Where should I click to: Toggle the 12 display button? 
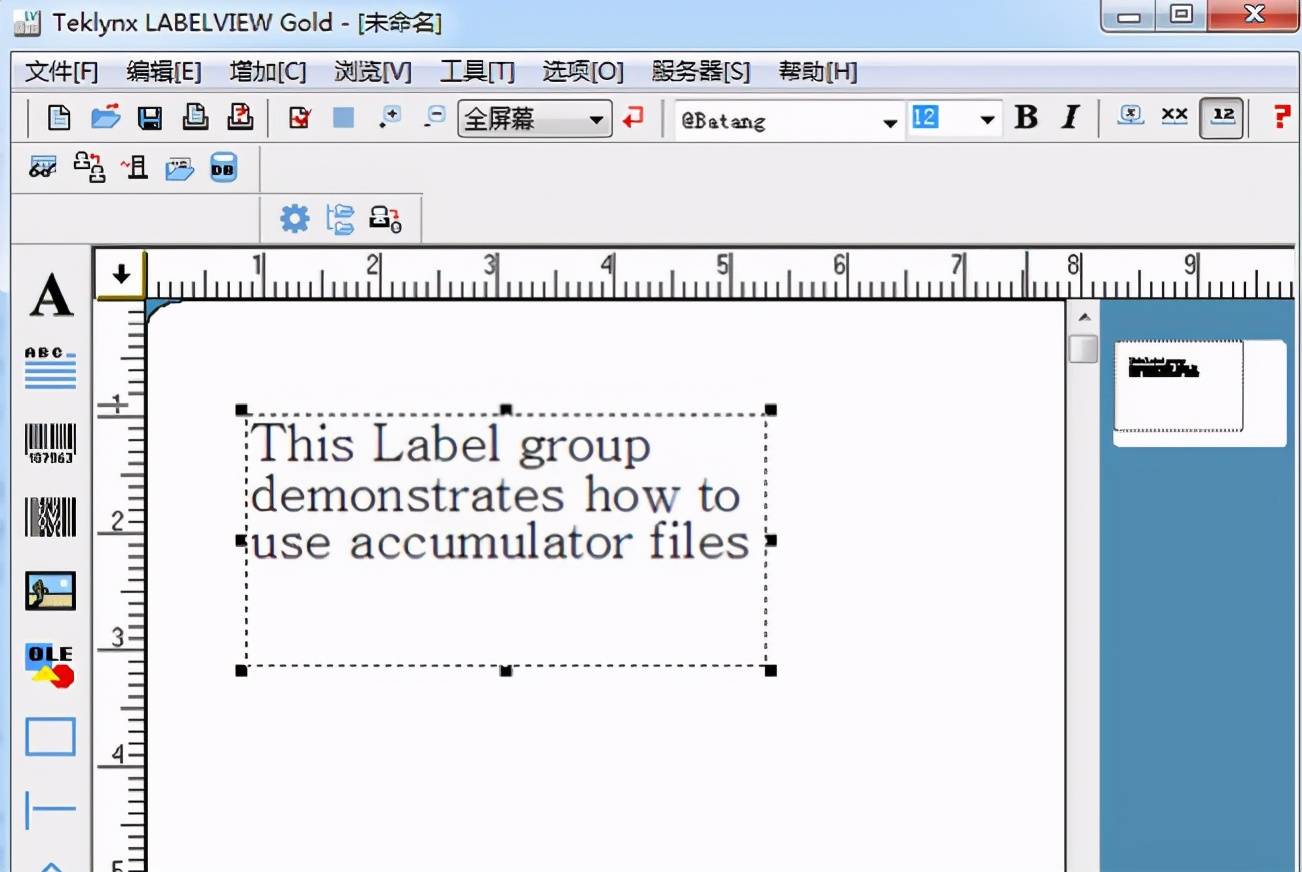click(1222, 117)
